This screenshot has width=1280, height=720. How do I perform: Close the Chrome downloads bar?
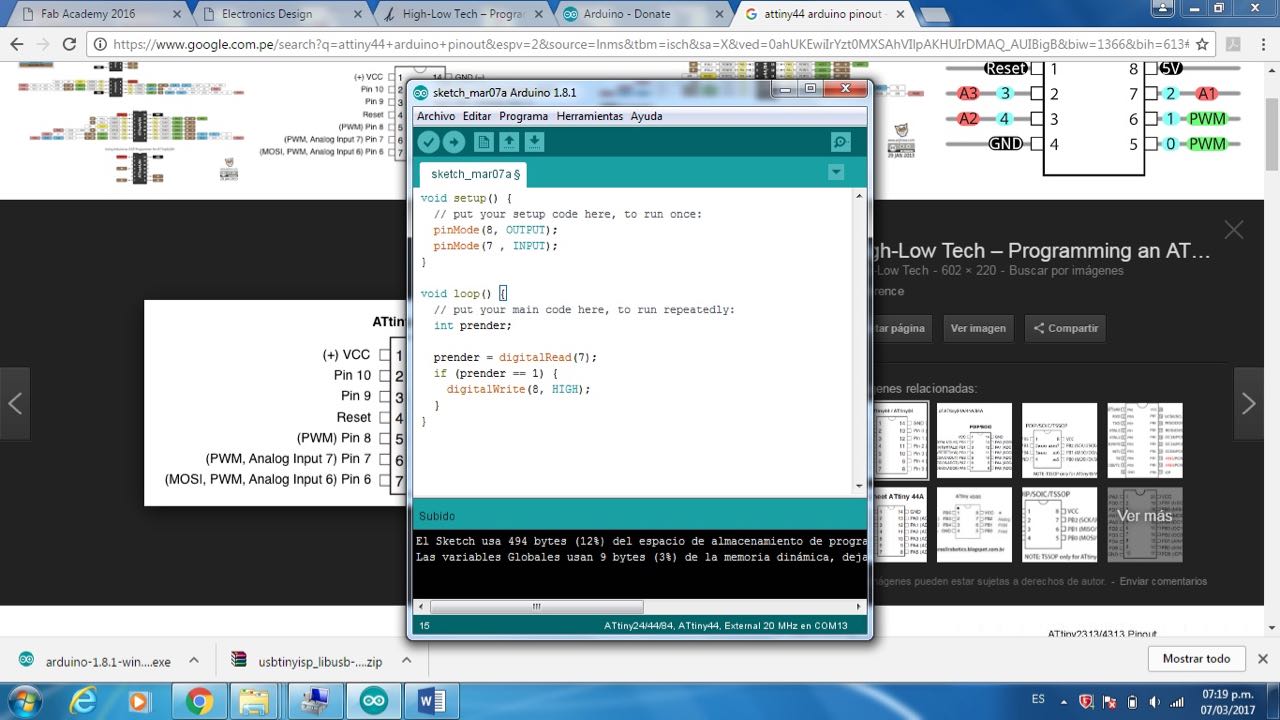pyautogui.click(x=1262, y=659)
